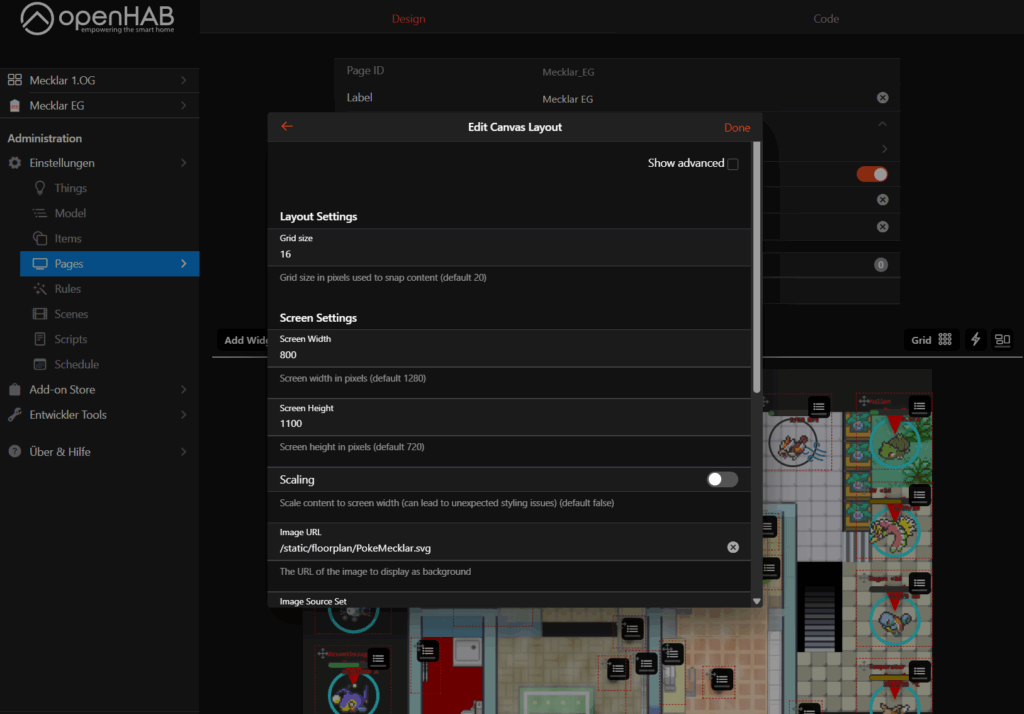Open widget menu on the red bathroom floor
Image resolution: width=1024 pixels, height=714 pixels.
pyautogui.click(x=428, y=651)
